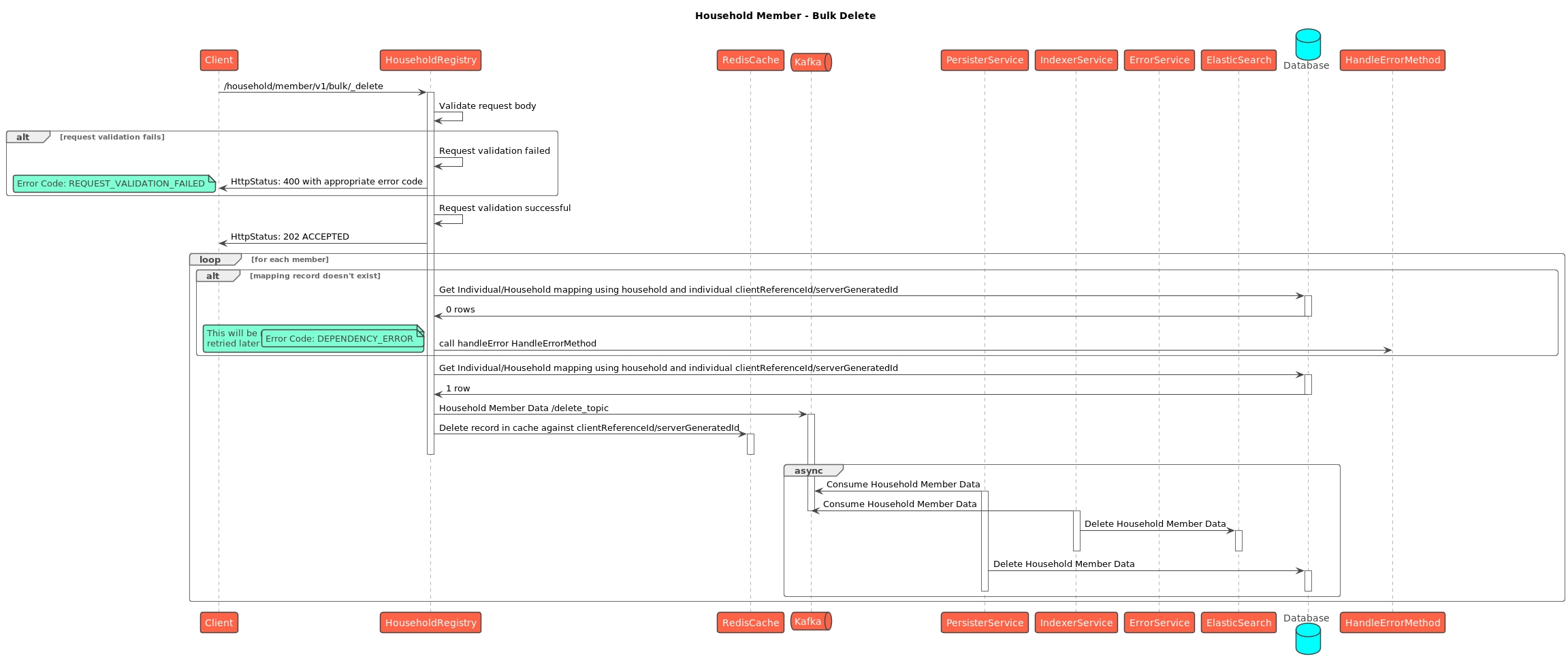
Task: Select the Kafka queue shape in the header row
Action: [x=810, y=62]
